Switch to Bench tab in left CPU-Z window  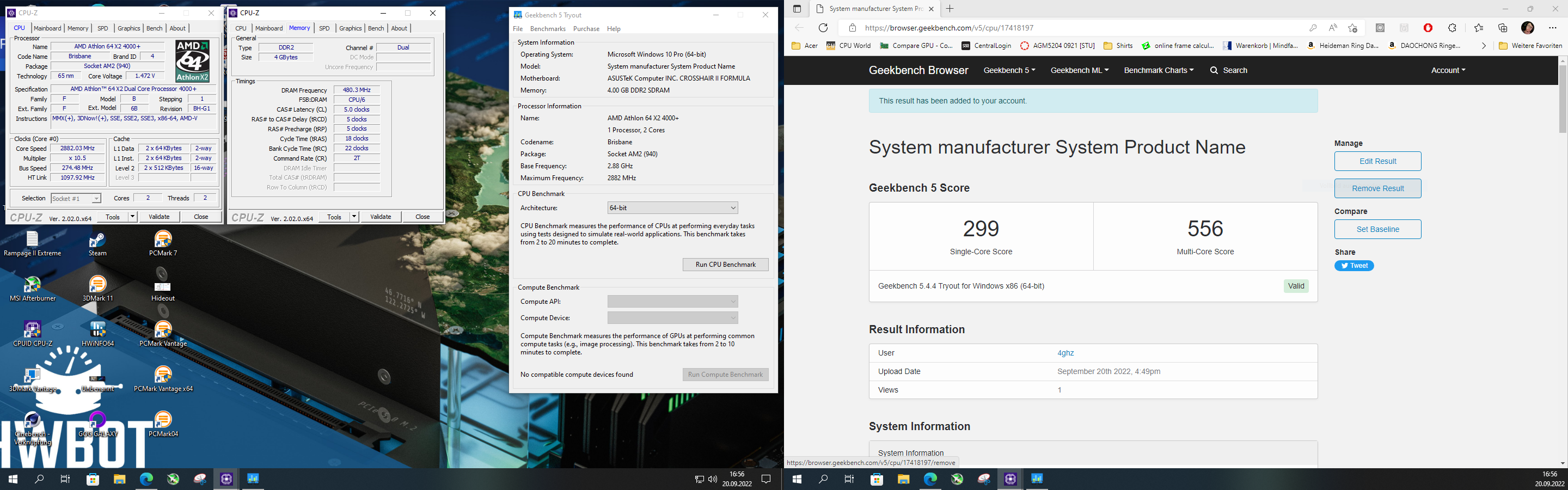[x=155, y=28]
